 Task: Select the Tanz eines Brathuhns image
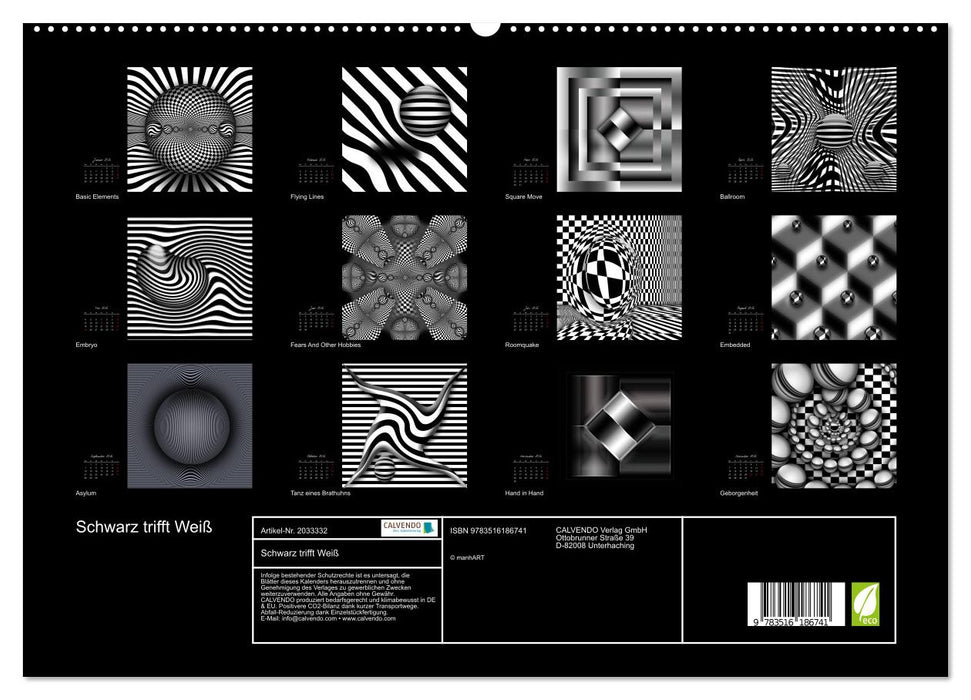[x=404, y=425]
